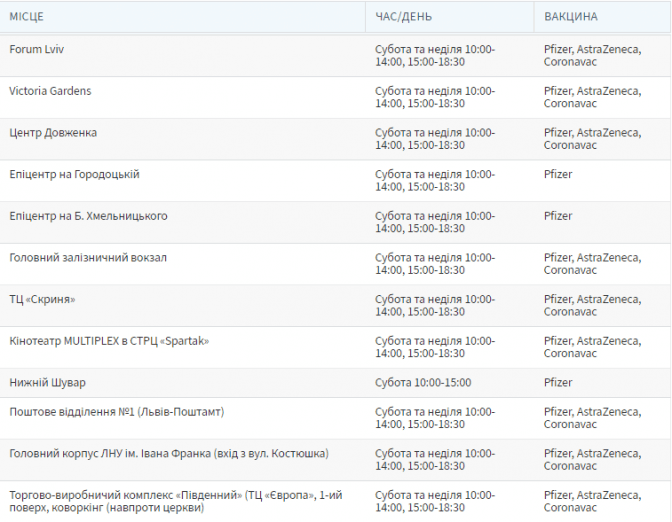Screen dimensions: 672x522
Task: Select Кінотеатр MULTIPLEX в СТРЦ «Spartak»
Action: [x=109, y=341]
